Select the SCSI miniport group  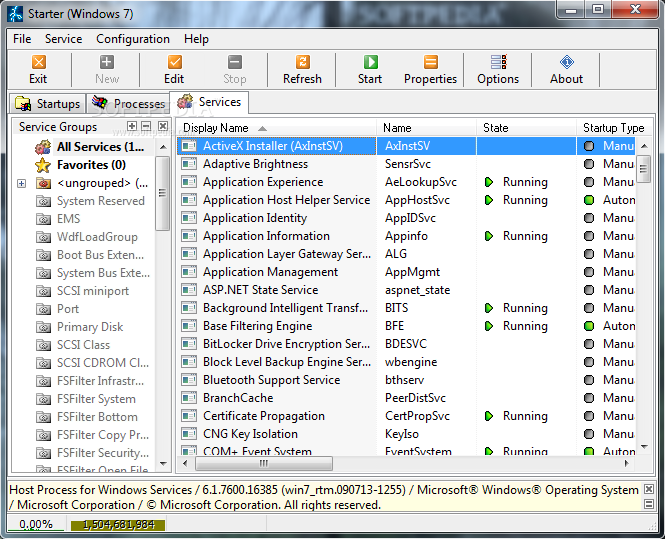click(x=93, y=291)
